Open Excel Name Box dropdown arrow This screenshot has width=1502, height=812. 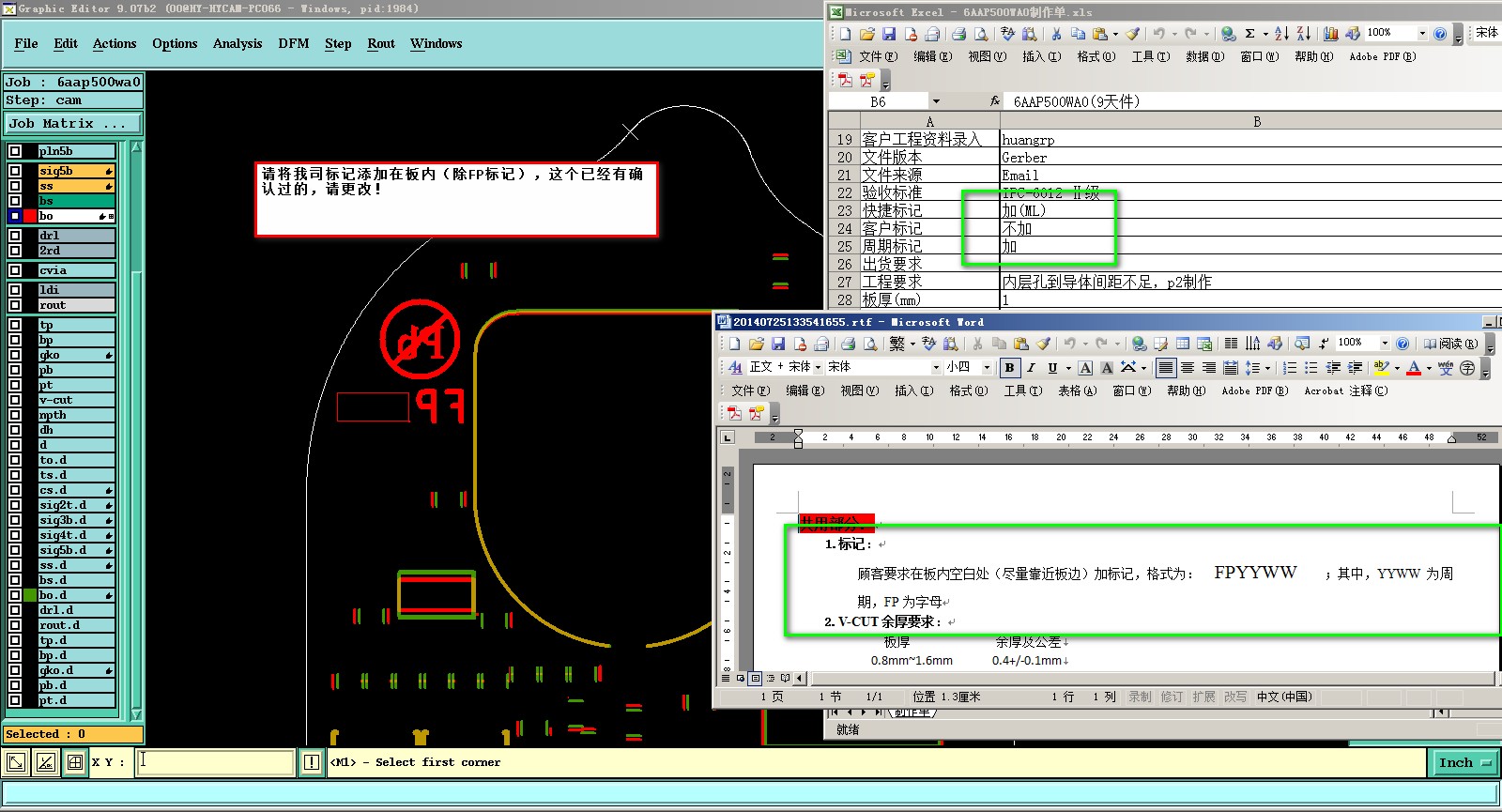pos(936,101)
